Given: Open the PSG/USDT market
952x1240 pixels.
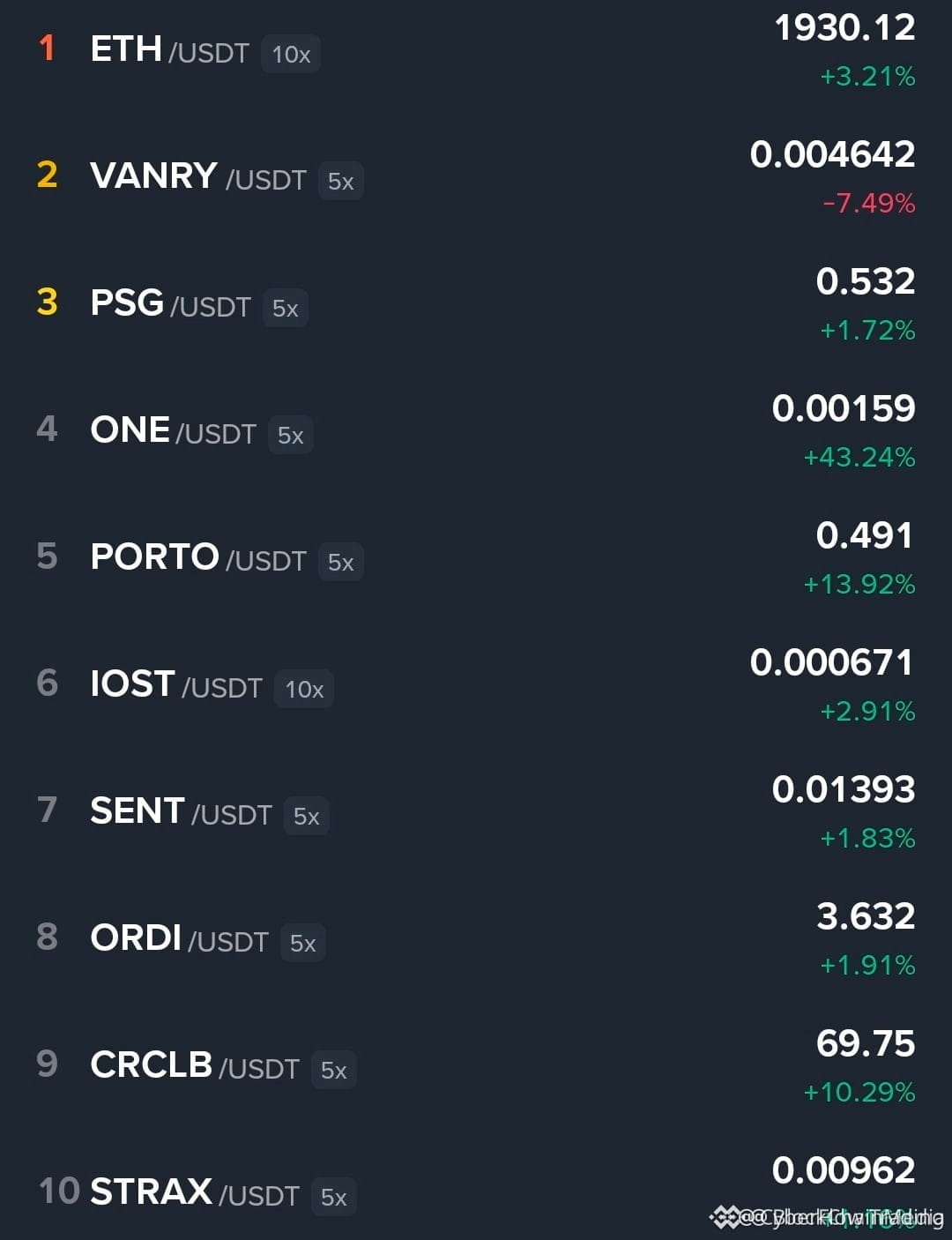Looking at the screenshot, I should (x=476, y=304).
